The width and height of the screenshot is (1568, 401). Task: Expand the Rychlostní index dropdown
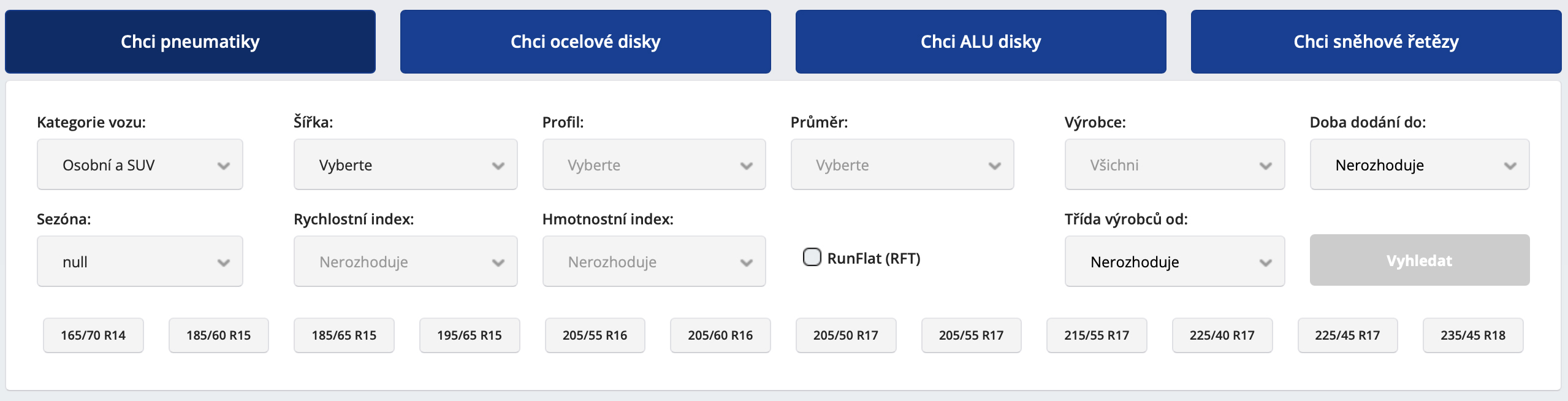coord(405,262)
